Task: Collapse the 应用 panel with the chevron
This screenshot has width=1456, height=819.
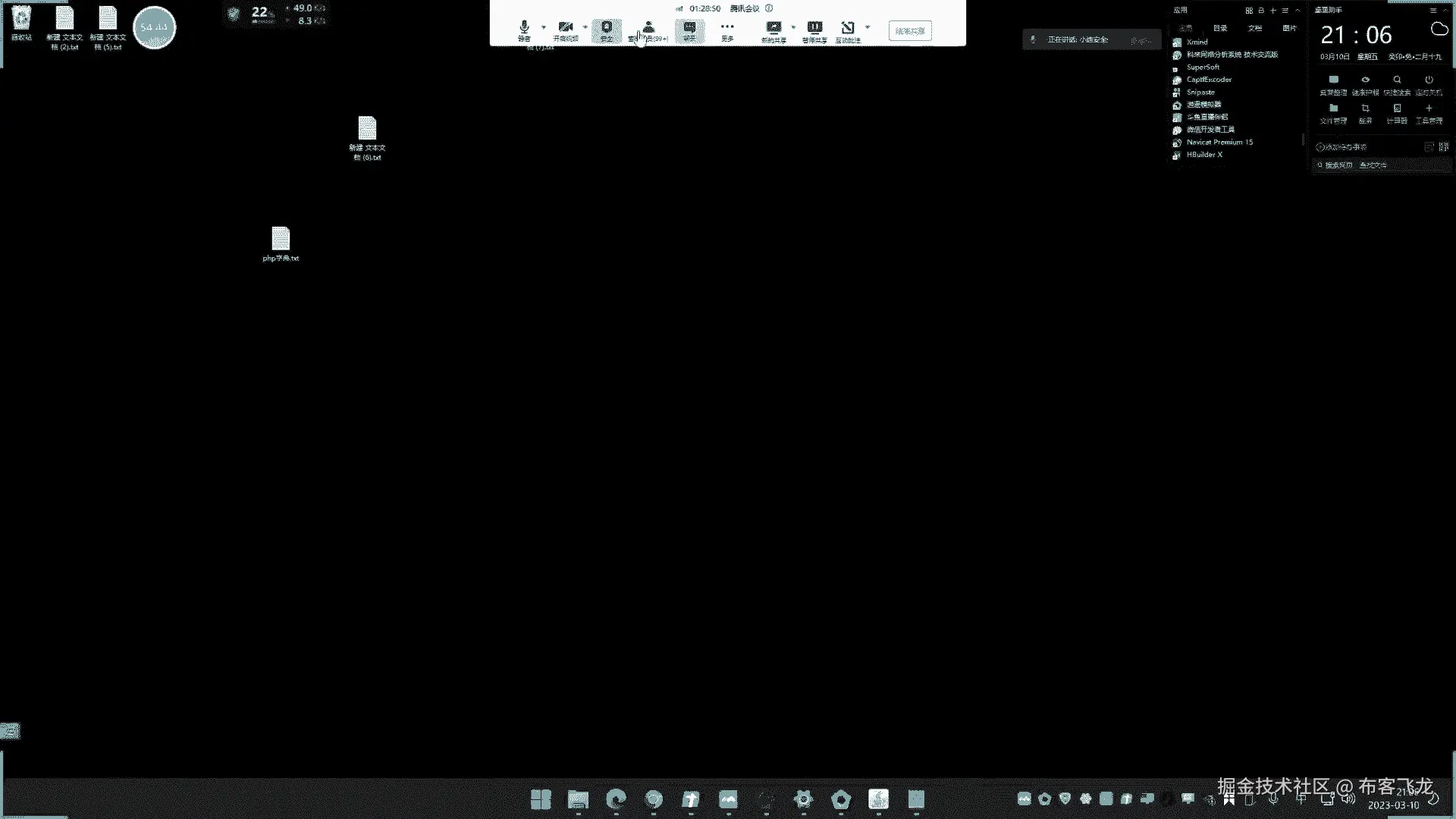Action: pyautogui.click(x=1298, y=11)
